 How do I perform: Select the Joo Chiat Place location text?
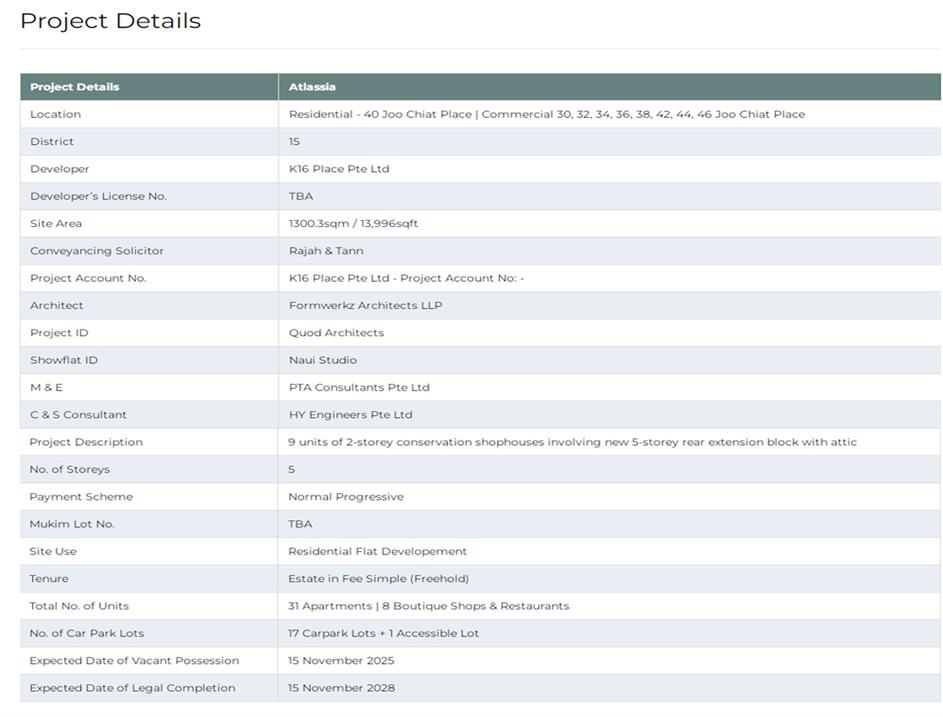pyautogui.click(x=546, y=114)
